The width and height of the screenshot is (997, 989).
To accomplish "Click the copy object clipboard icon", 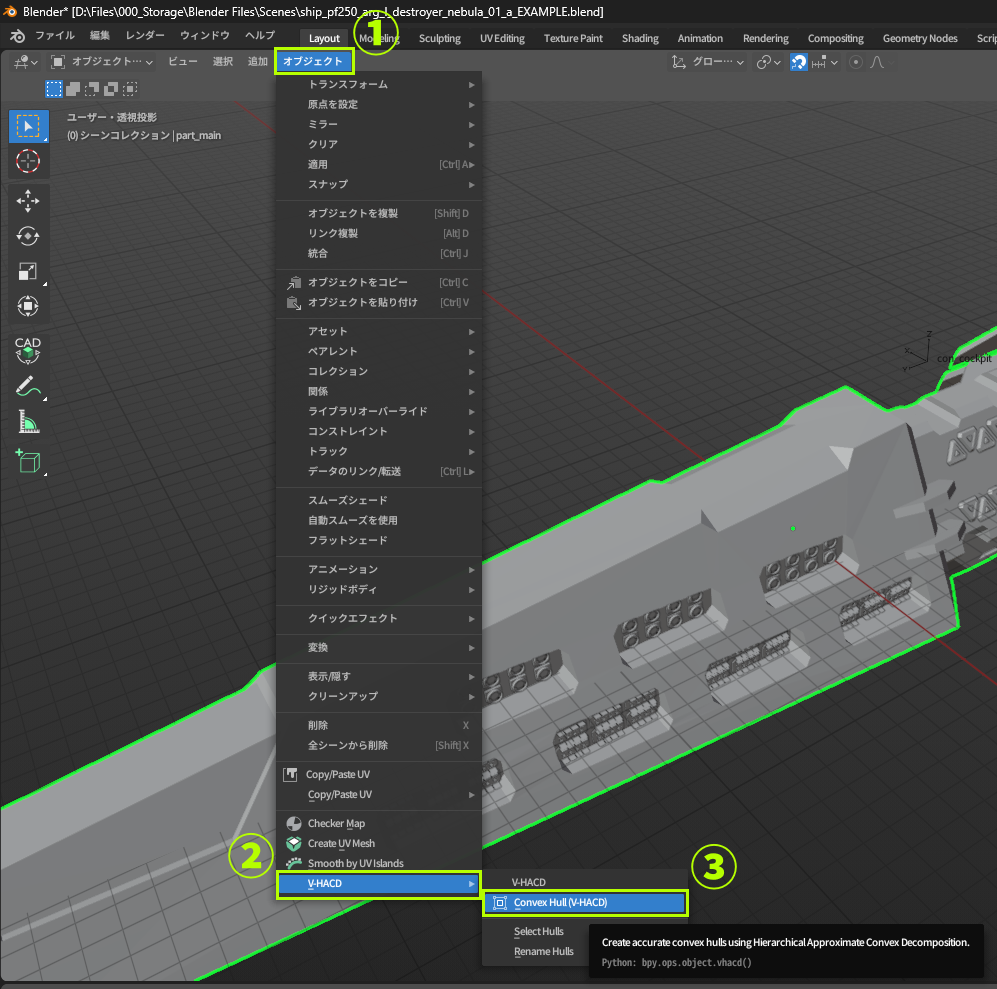I will tap(294, 282).
